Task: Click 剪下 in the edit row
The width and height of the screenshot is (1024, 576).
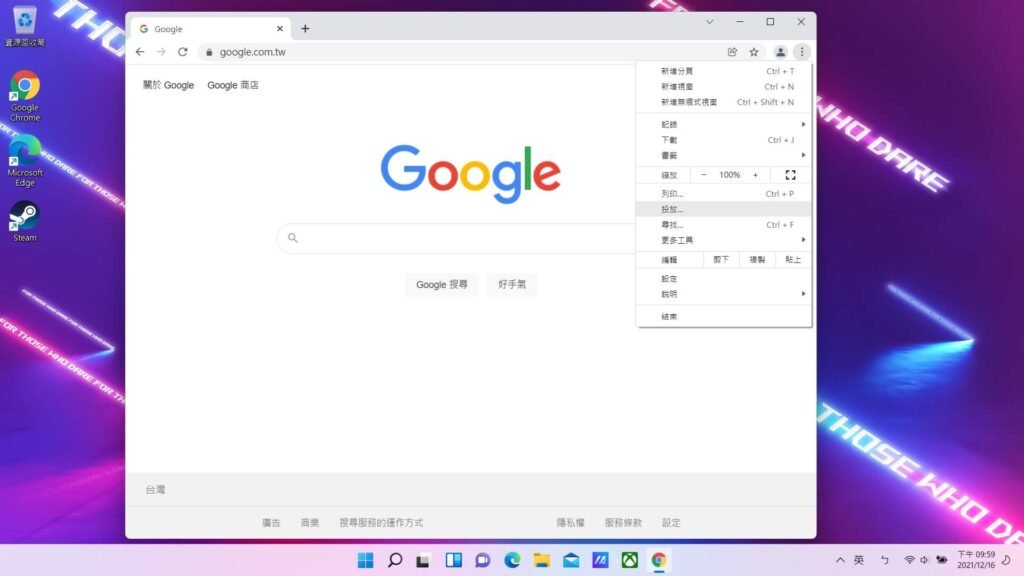Action: [721, 260]
